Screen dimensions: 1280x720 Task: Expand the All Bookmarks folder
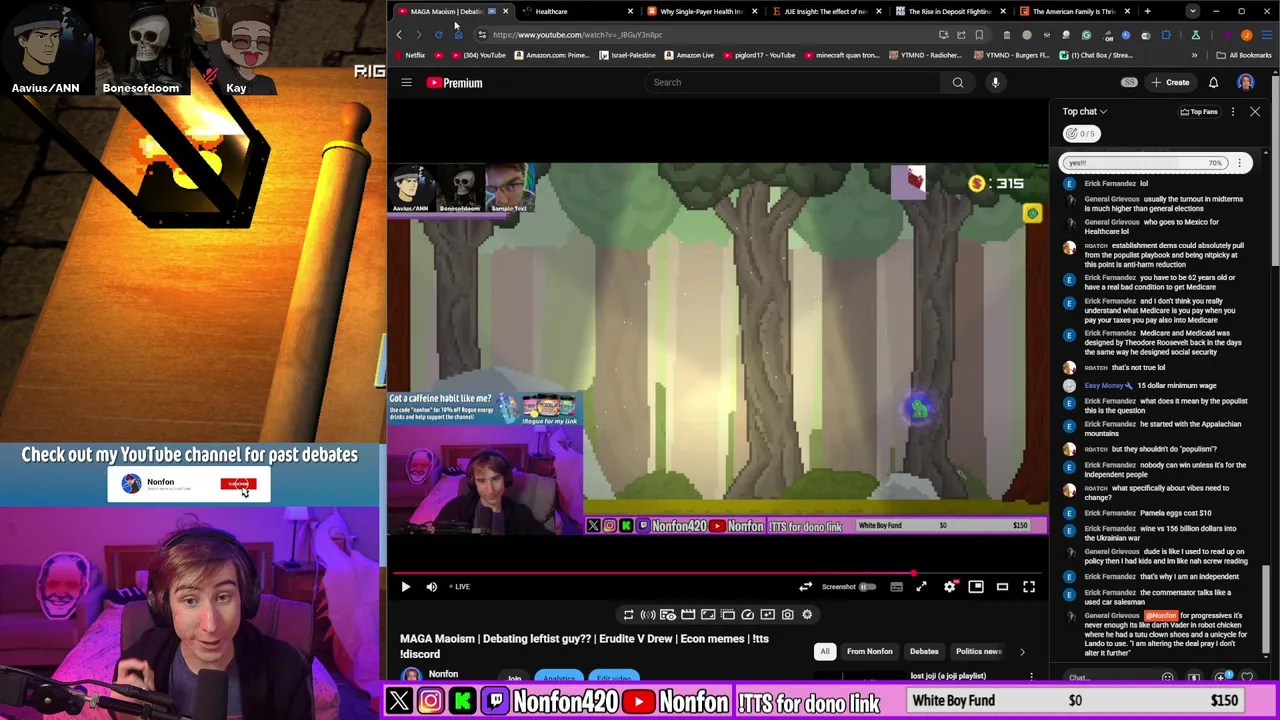point(1243,55)
